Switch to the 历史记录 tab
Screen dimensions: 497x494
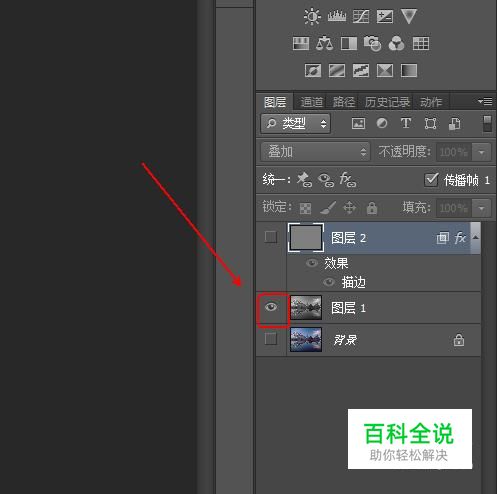(x=387, y=102)
